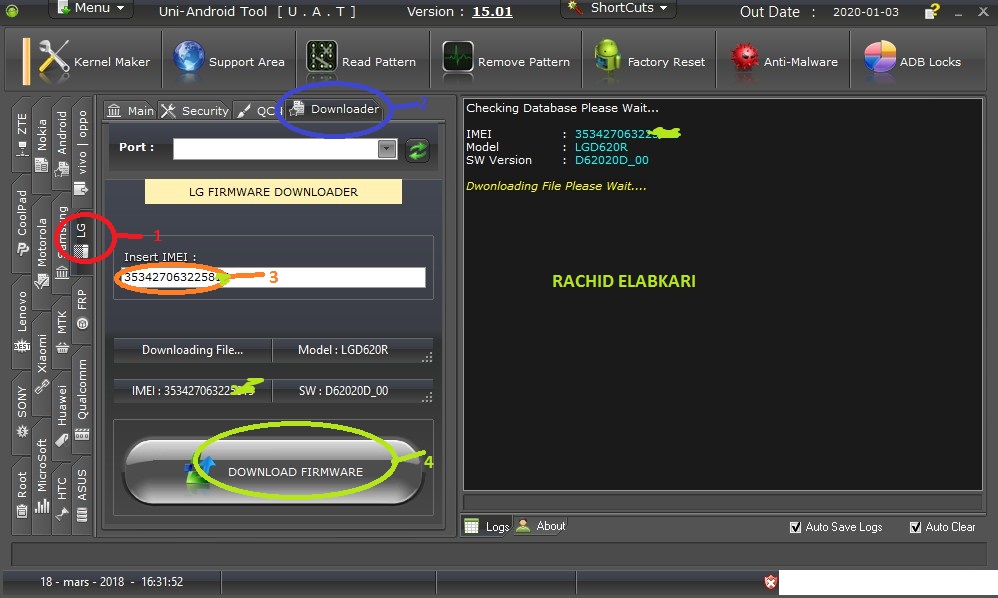Expand the ShortCuts dropdown
Image resolution: width=998 pixels, height=598 pixels.
click(619, 8)
